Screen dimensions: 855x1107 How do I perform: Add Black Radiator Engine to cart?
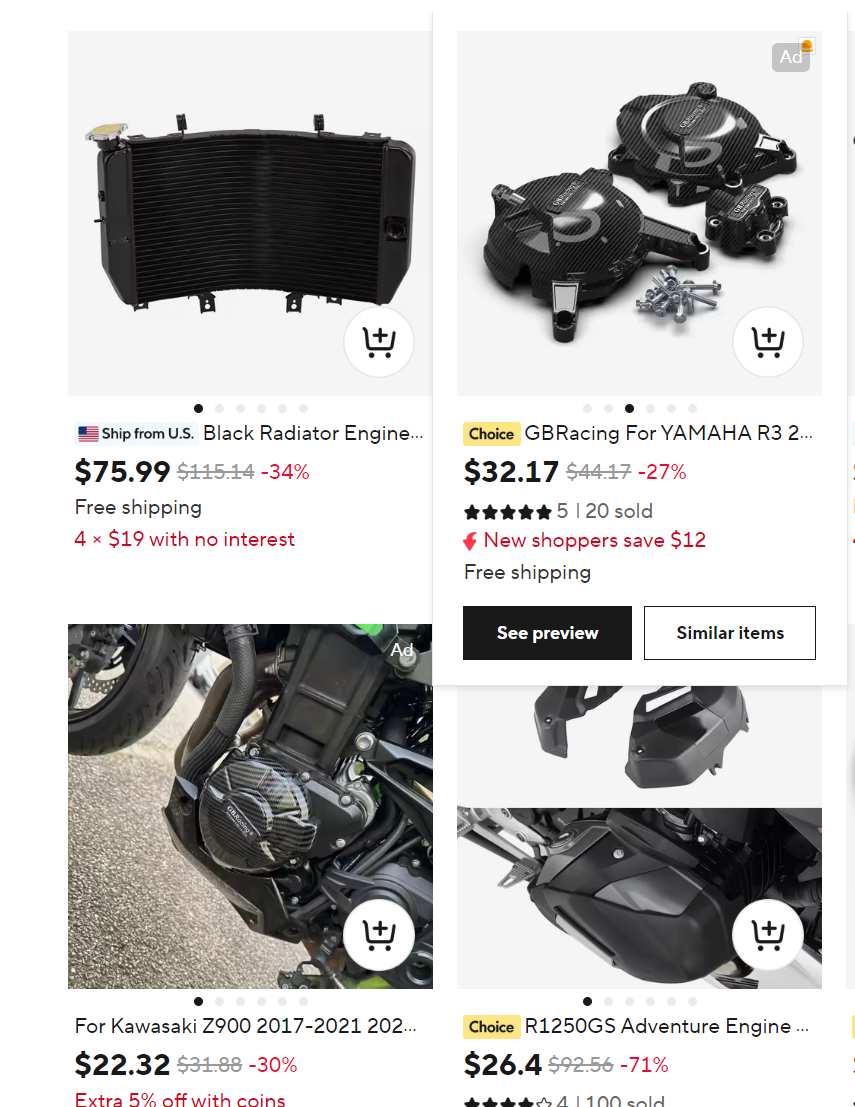point(378,342)
